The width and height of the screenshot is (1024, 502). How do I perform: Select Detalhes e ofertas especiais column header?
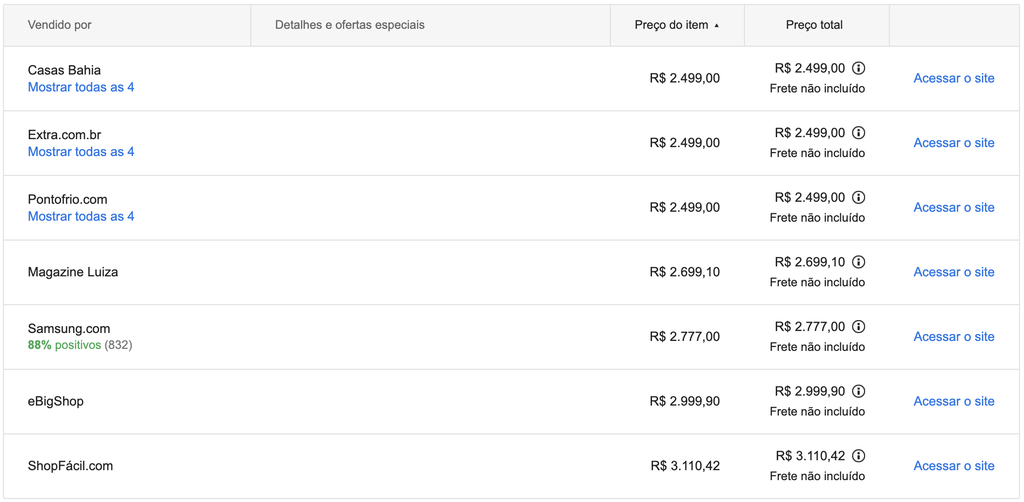tap(349, 25)
